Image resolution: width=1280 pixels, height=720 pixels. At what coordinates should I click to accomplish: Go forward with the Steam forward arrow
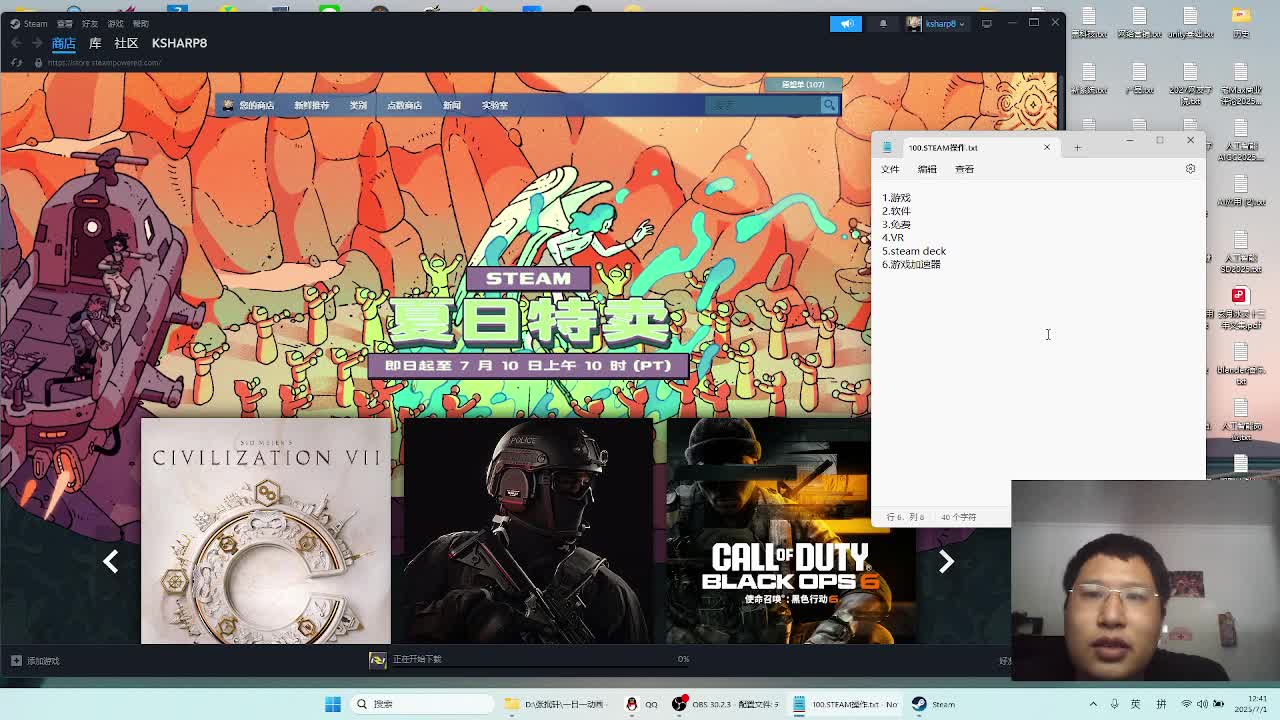click(x=37, y=43)
